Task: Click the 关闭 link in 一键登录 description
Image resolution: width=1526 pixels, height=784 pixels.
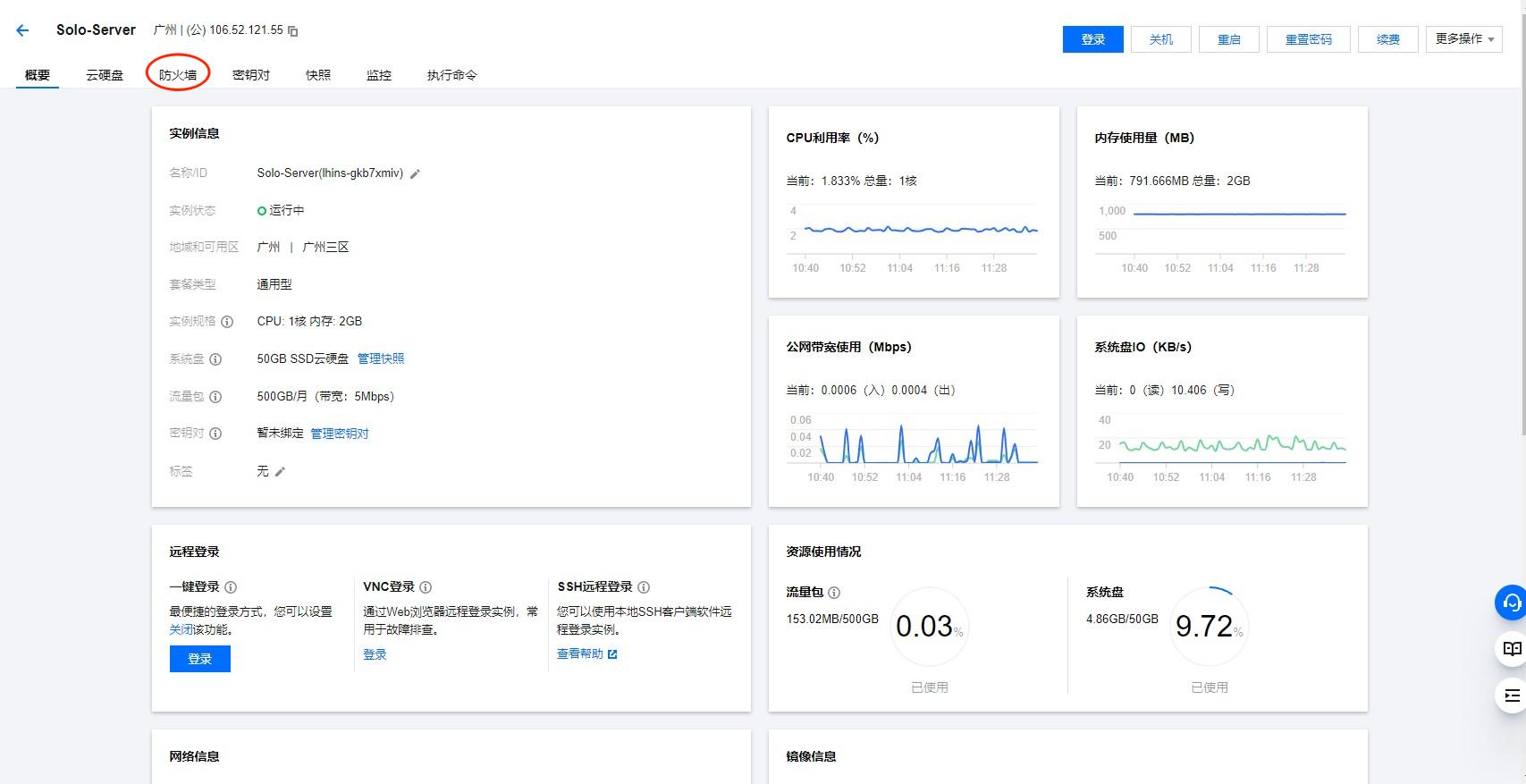Action: [x=181, y=629]
